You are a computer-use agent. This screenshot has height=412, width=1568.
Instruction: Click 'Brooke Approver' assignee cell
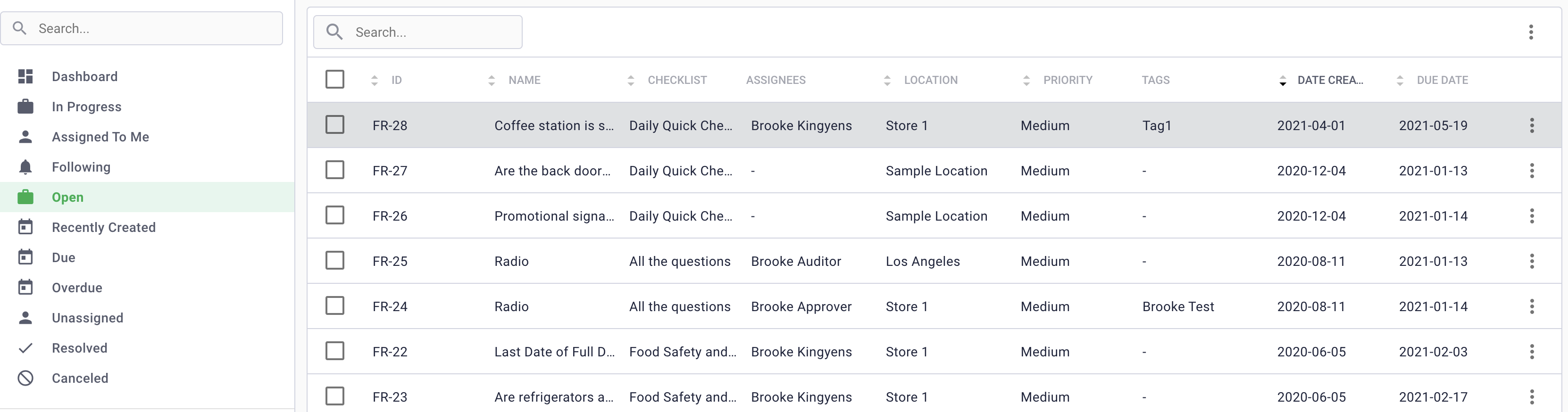(x=801, y=307)
